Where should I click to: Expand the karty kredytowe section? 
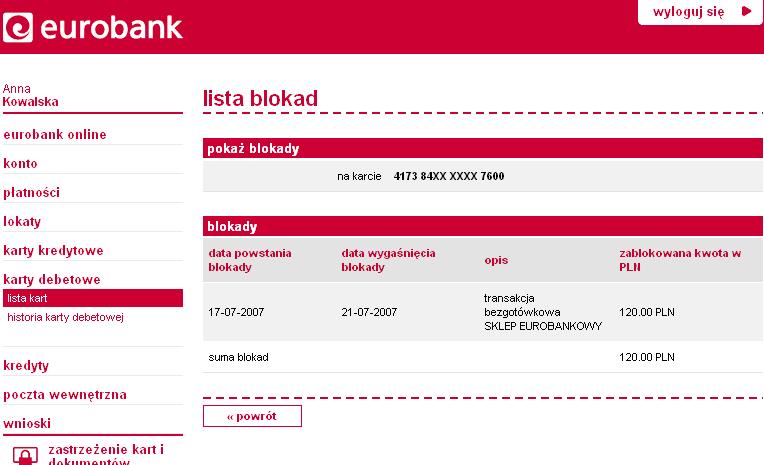pyautogui.click(x=54, y=251)
